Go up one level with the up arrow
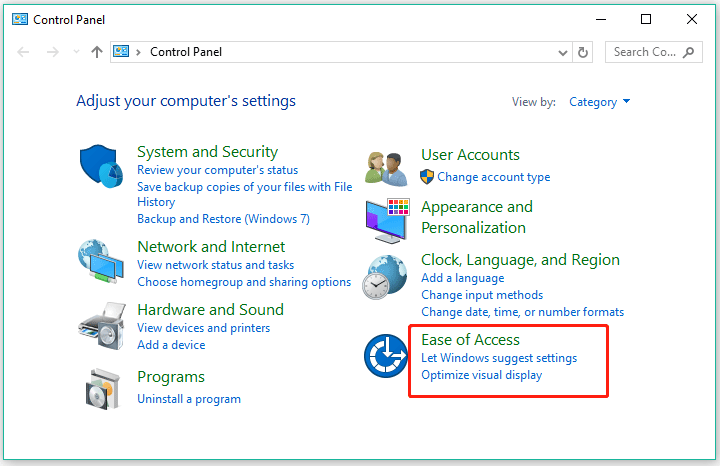 [96, 52]
